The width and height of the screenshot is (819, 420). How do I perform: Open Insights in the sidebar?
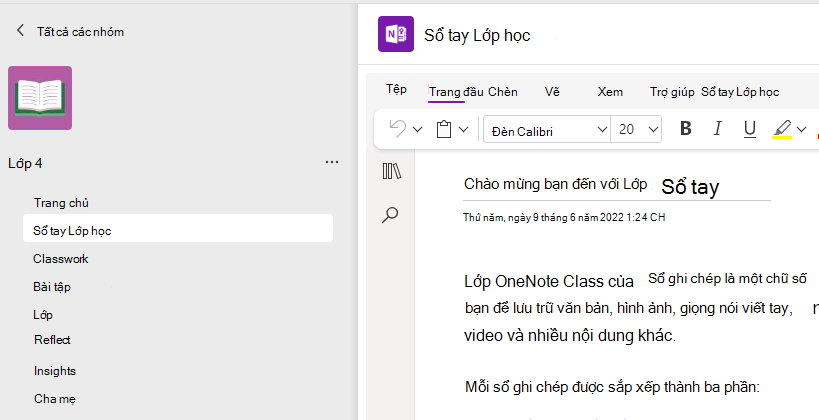pyautogui.click(x=55, y=371)
